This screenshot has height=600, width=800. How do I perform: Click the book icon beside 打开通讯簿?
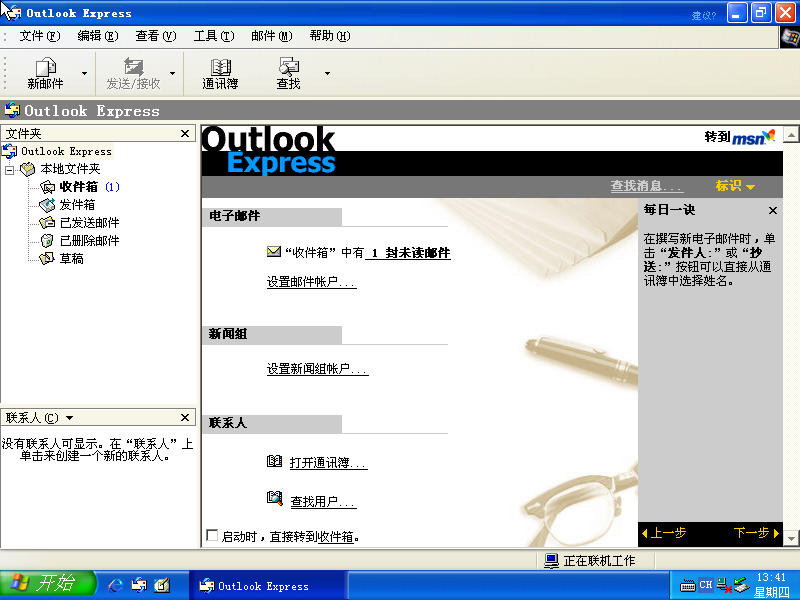tap(274, 461)
